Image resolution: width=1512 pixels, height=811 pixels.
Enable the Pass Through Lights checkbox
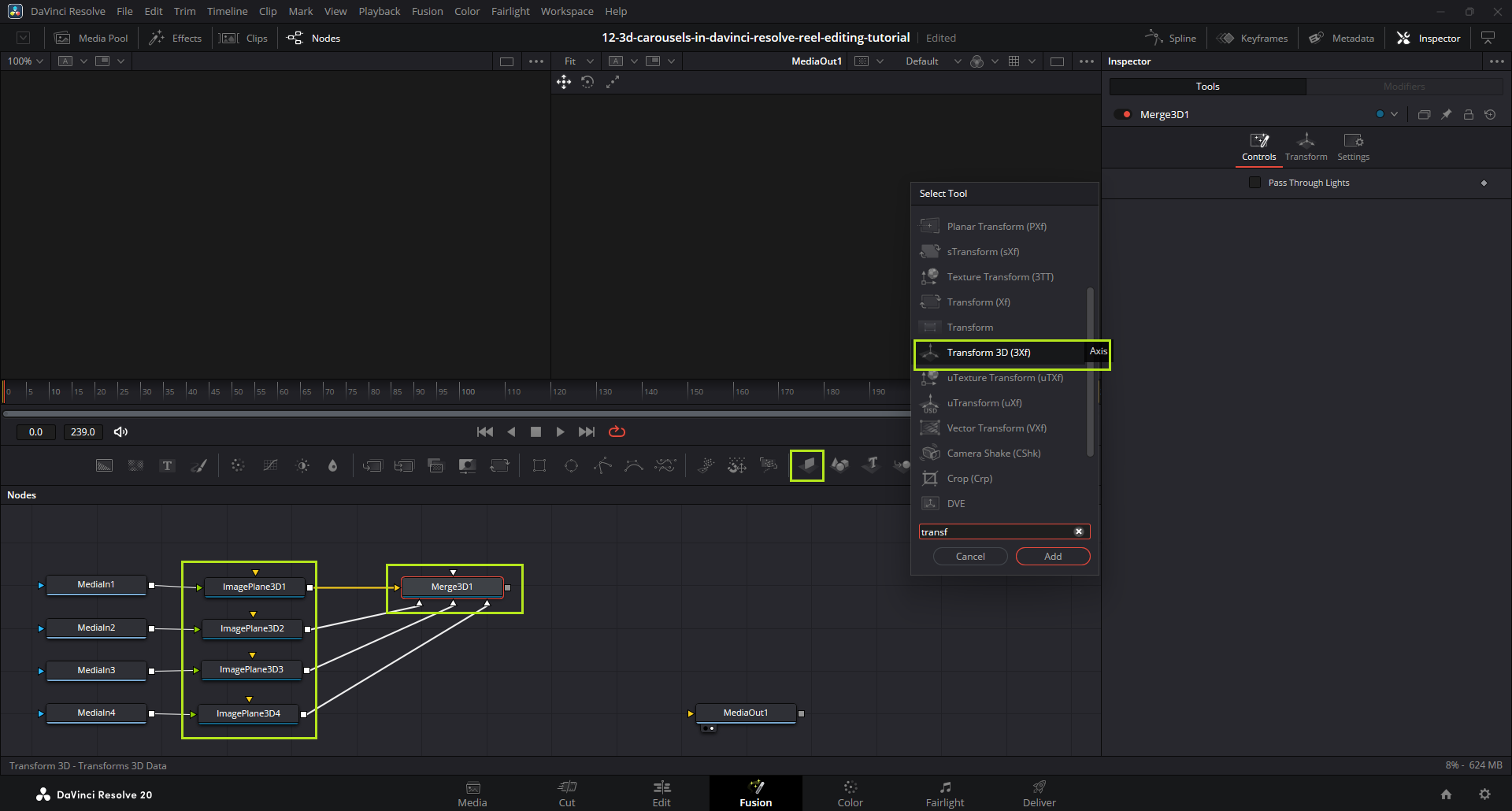(1254, 183)
